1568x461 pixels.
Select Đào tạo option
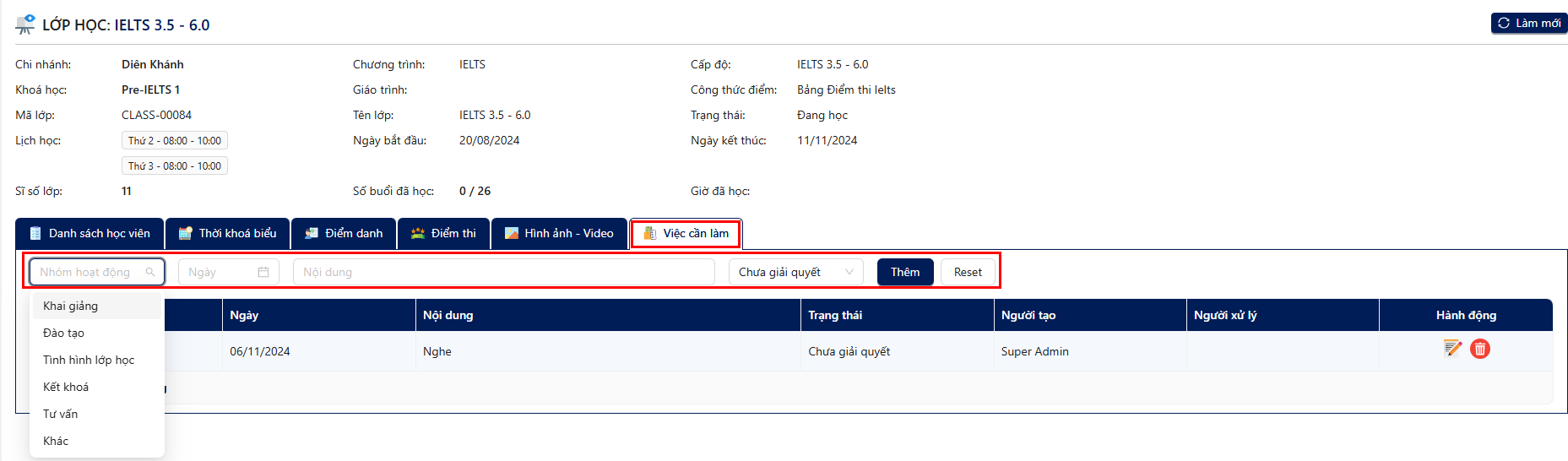tap(97, 333)
